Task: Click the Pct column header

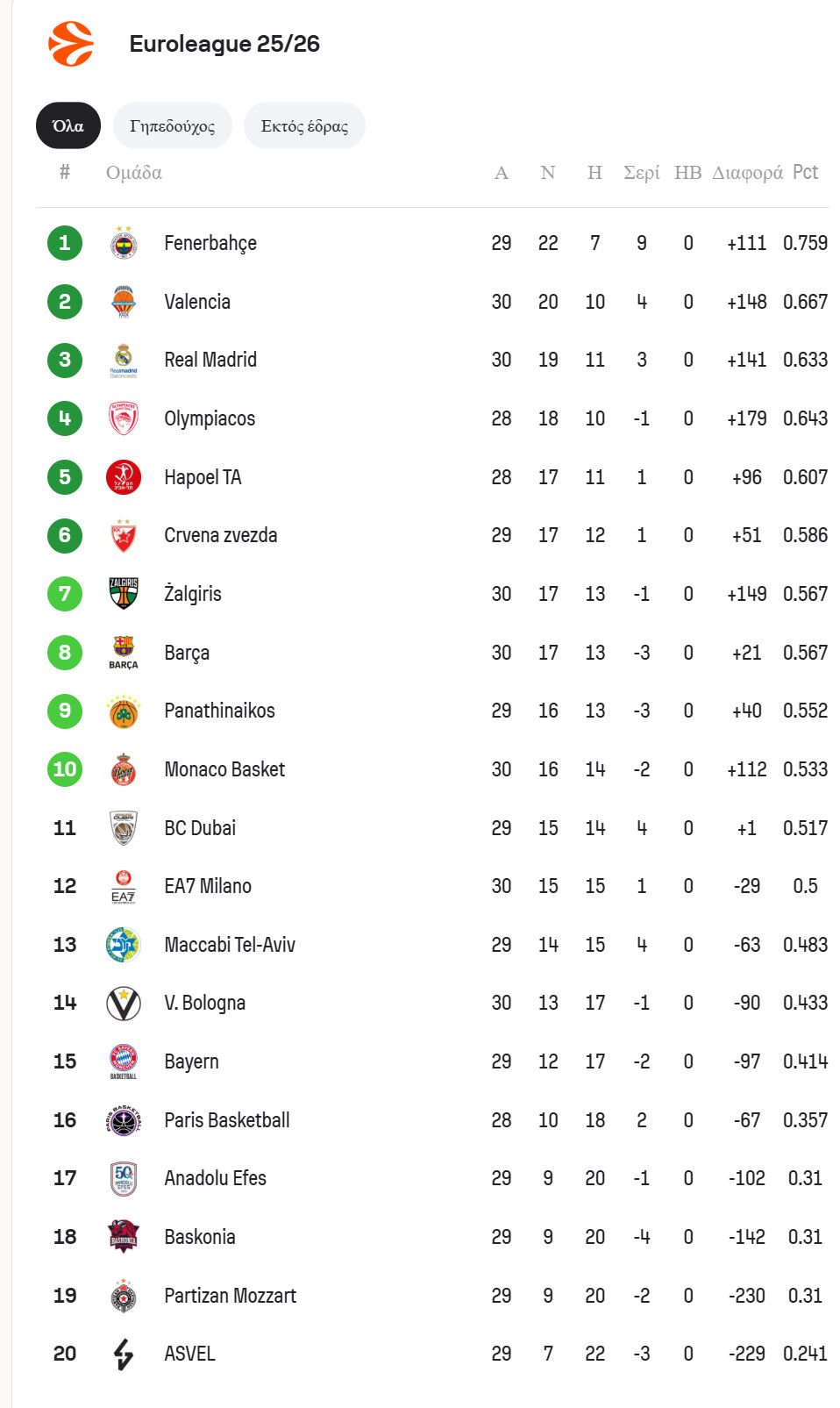Action: tap(805, 172)
